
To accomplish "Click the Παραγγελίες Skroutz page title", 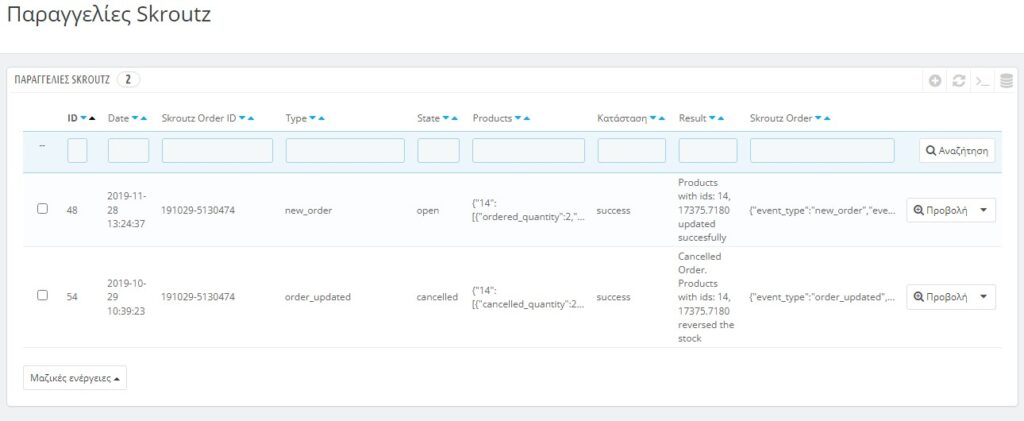I will 109,14.
